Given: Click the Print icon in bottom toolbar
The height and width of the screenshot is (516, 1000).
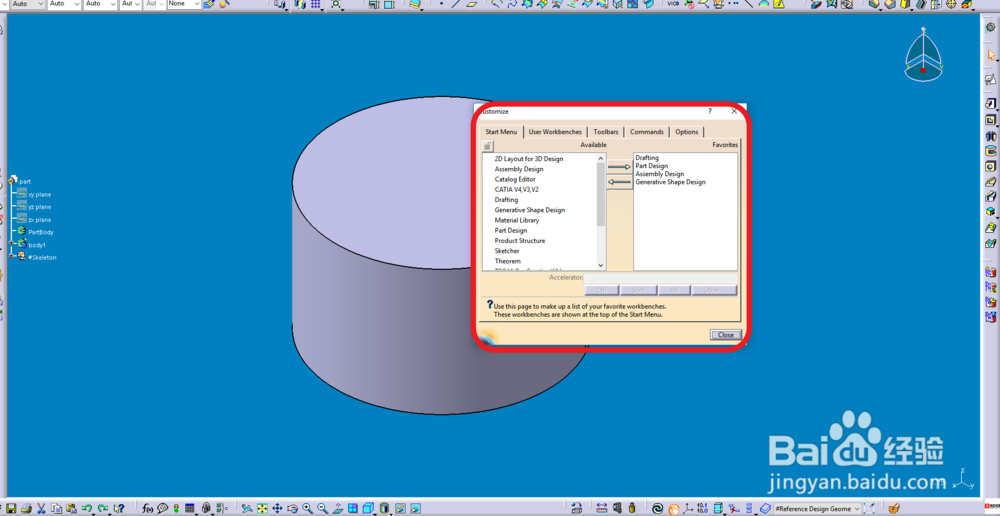Looking at the screenshot, I should point(26,508).
